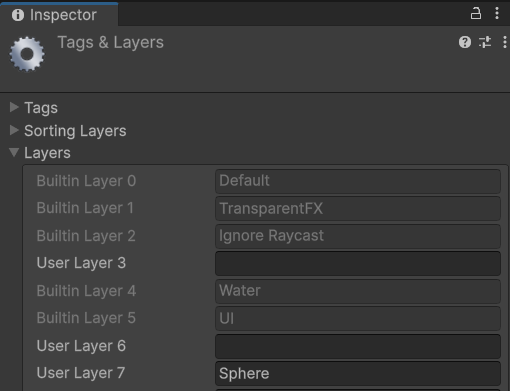Click the Default builtin layer field
Screen dimensions: 510x391
pyautogui.click(x=358, y=181)
